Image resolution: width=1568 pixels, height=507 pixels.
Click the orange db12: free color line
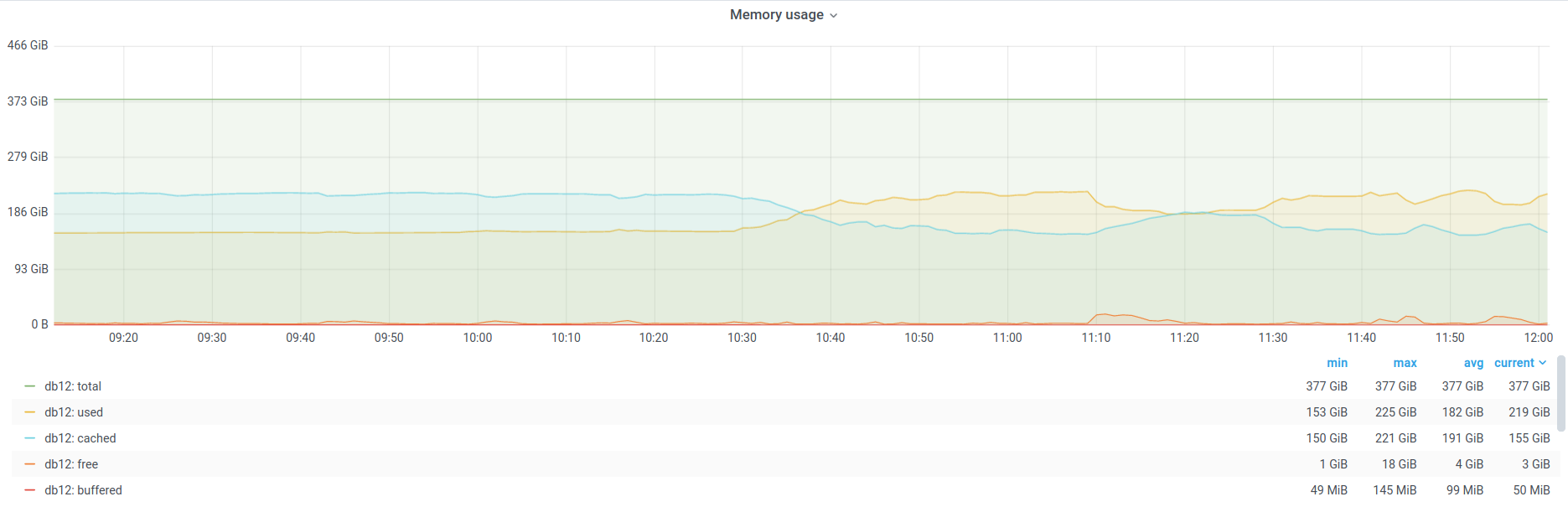30,464
